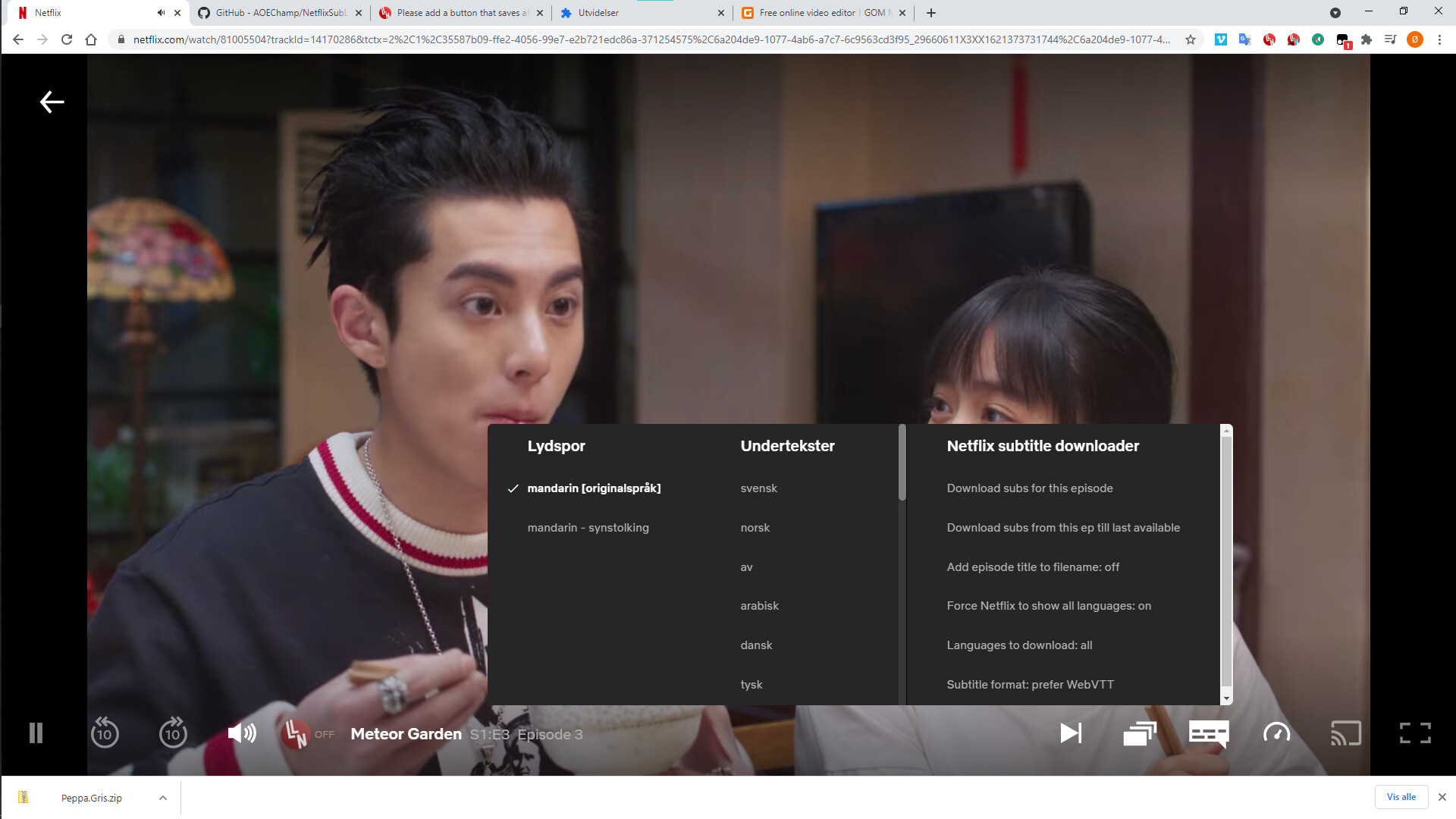Open the episodes list icon
Image resolution: width=1456 pixels, height=819 pixels.
pyautogui.click(x=1139, y=733)
